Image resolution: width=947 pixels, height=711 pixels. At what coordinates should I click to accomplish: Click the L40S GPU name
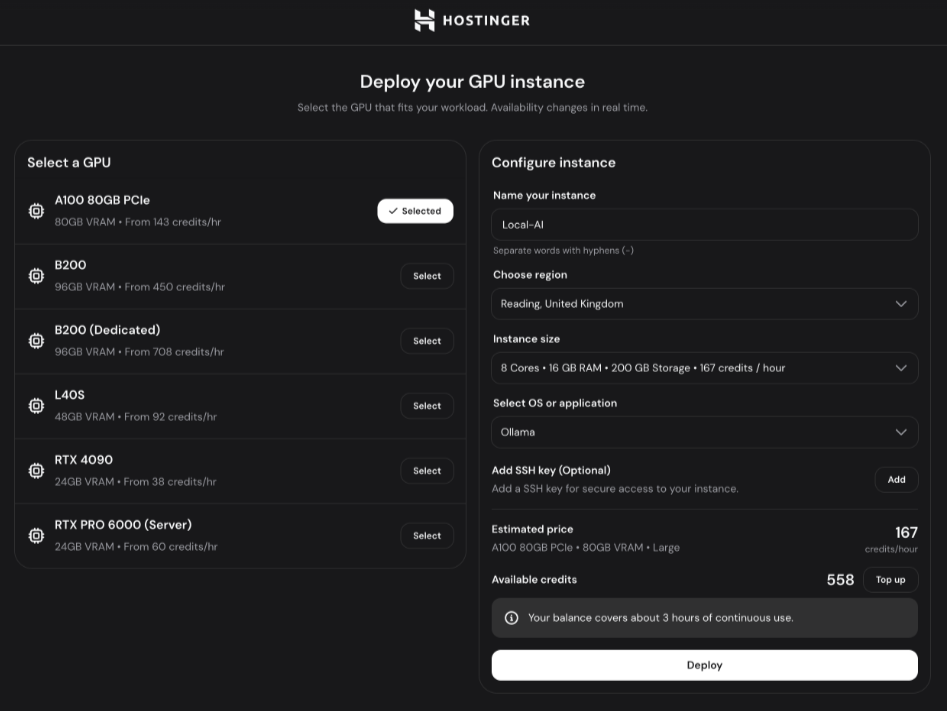[69, 395]
